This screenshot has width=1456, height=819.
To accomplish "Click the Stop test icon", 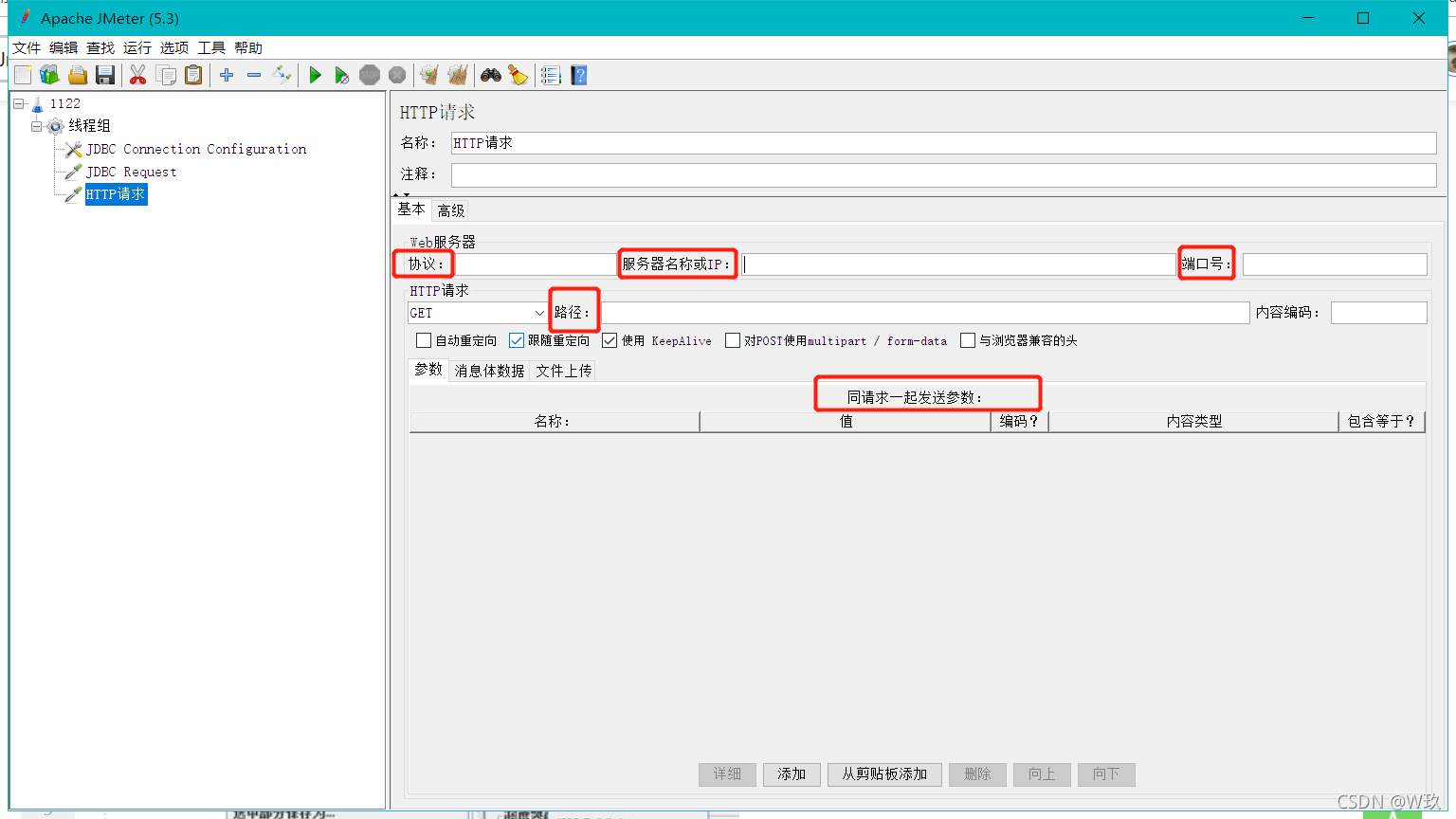I will point(370,75).
